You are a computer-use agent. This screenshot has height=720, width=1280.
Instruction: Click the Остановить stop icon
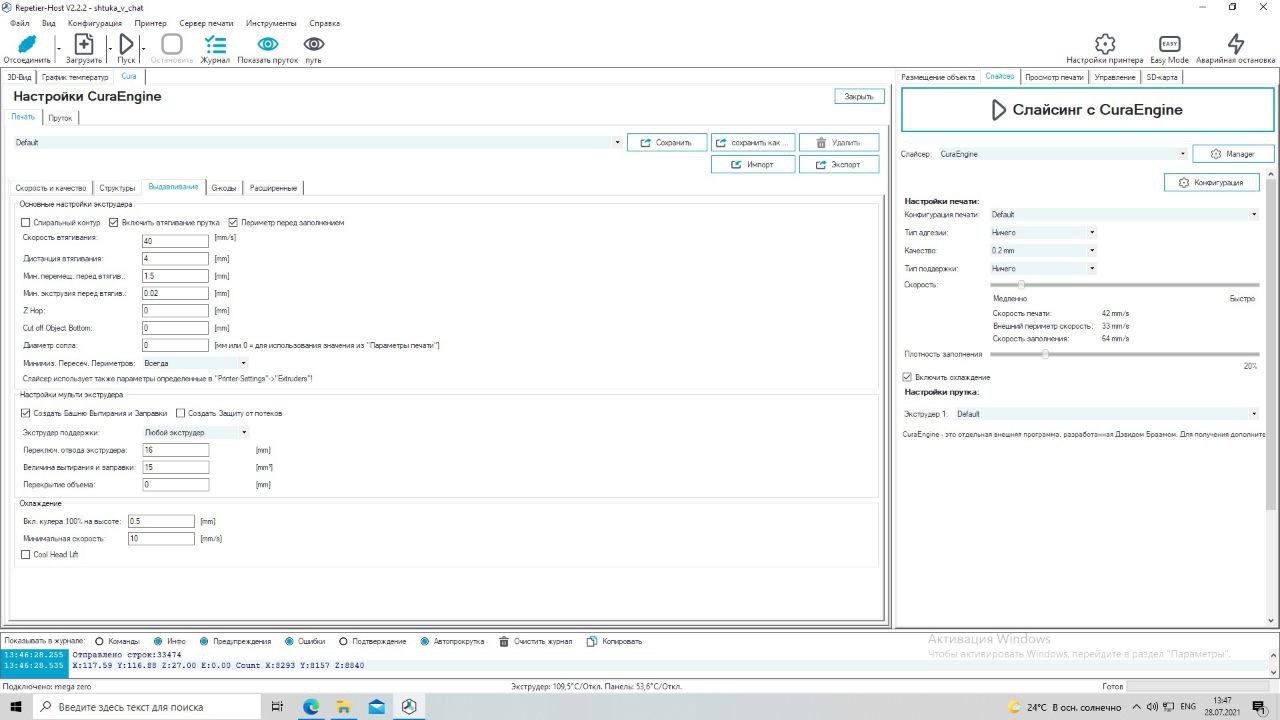(x=172, y=44)
